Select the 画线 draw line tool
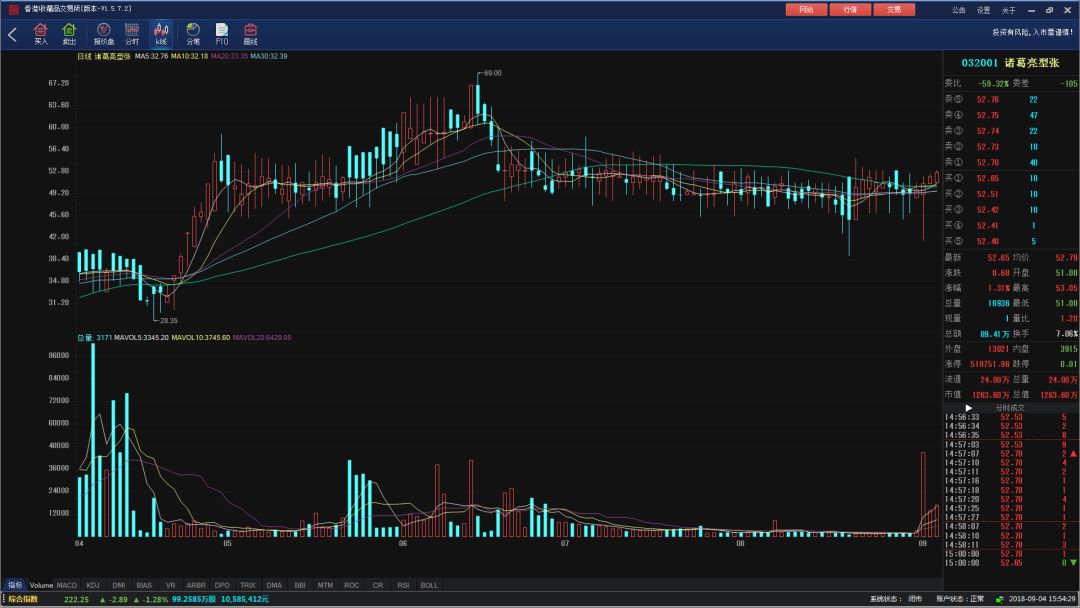This screenshot has width=1080, height=608. [x=251, y=34]
